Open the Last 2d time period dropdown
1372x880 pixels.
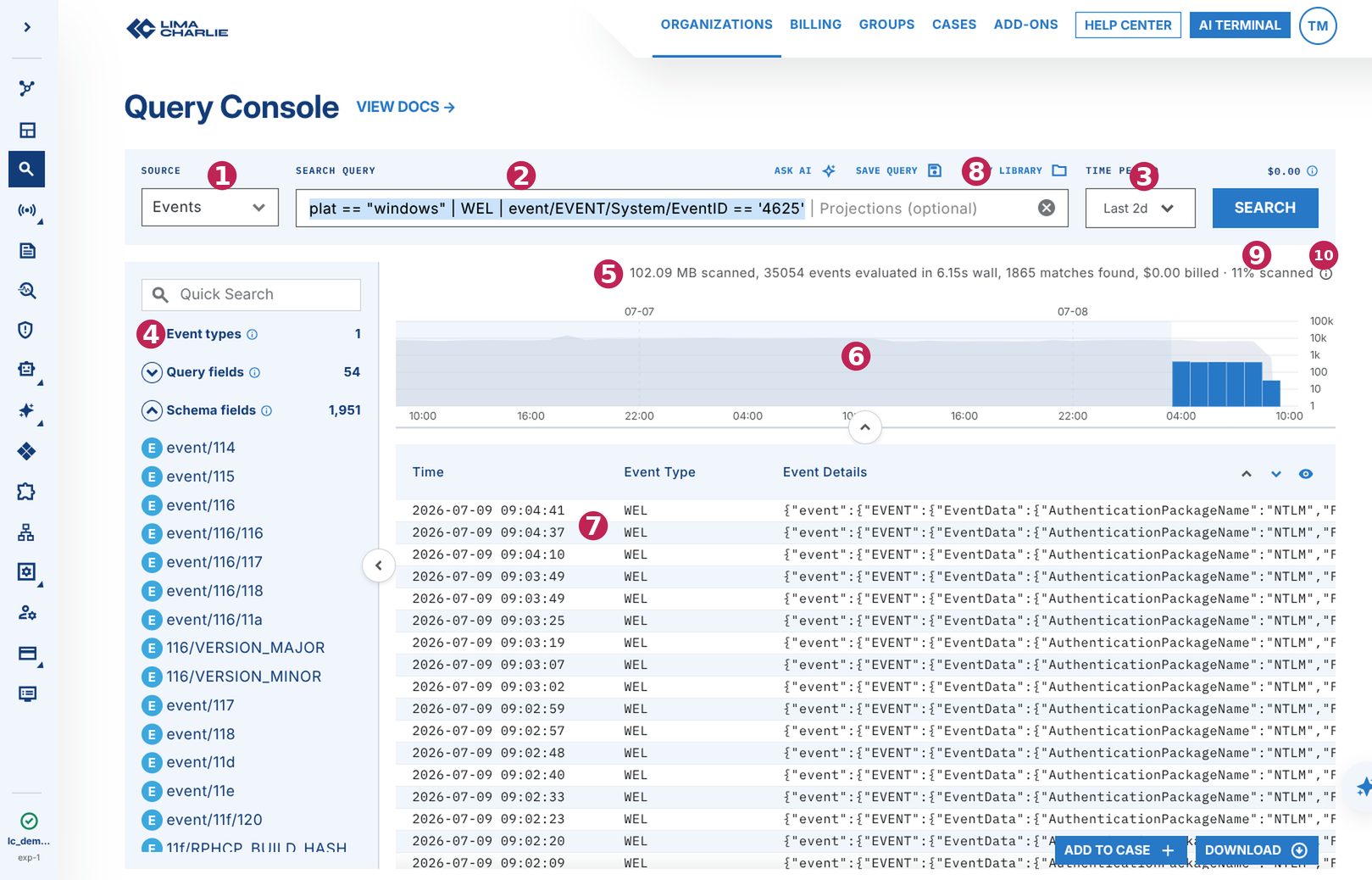[x=1140, y=208]
